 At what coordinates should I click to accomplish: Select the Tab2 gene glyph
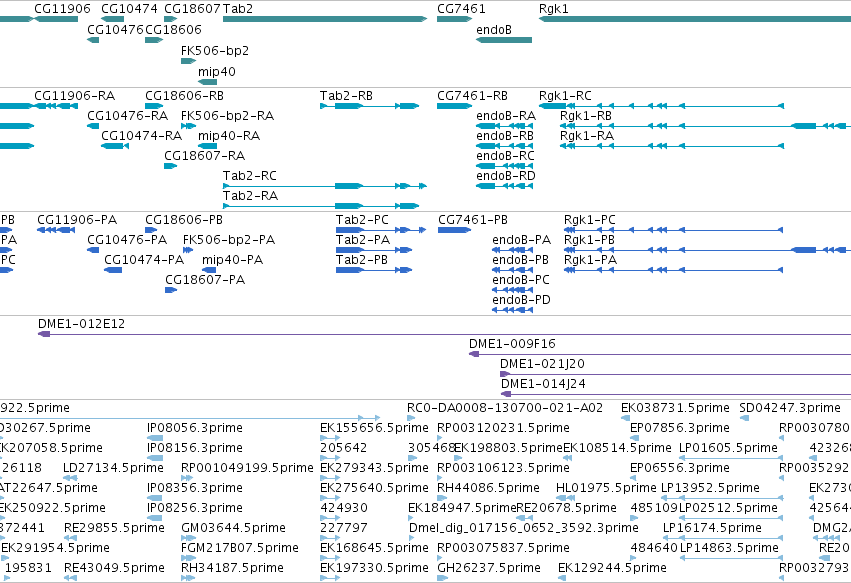[325, 19]
